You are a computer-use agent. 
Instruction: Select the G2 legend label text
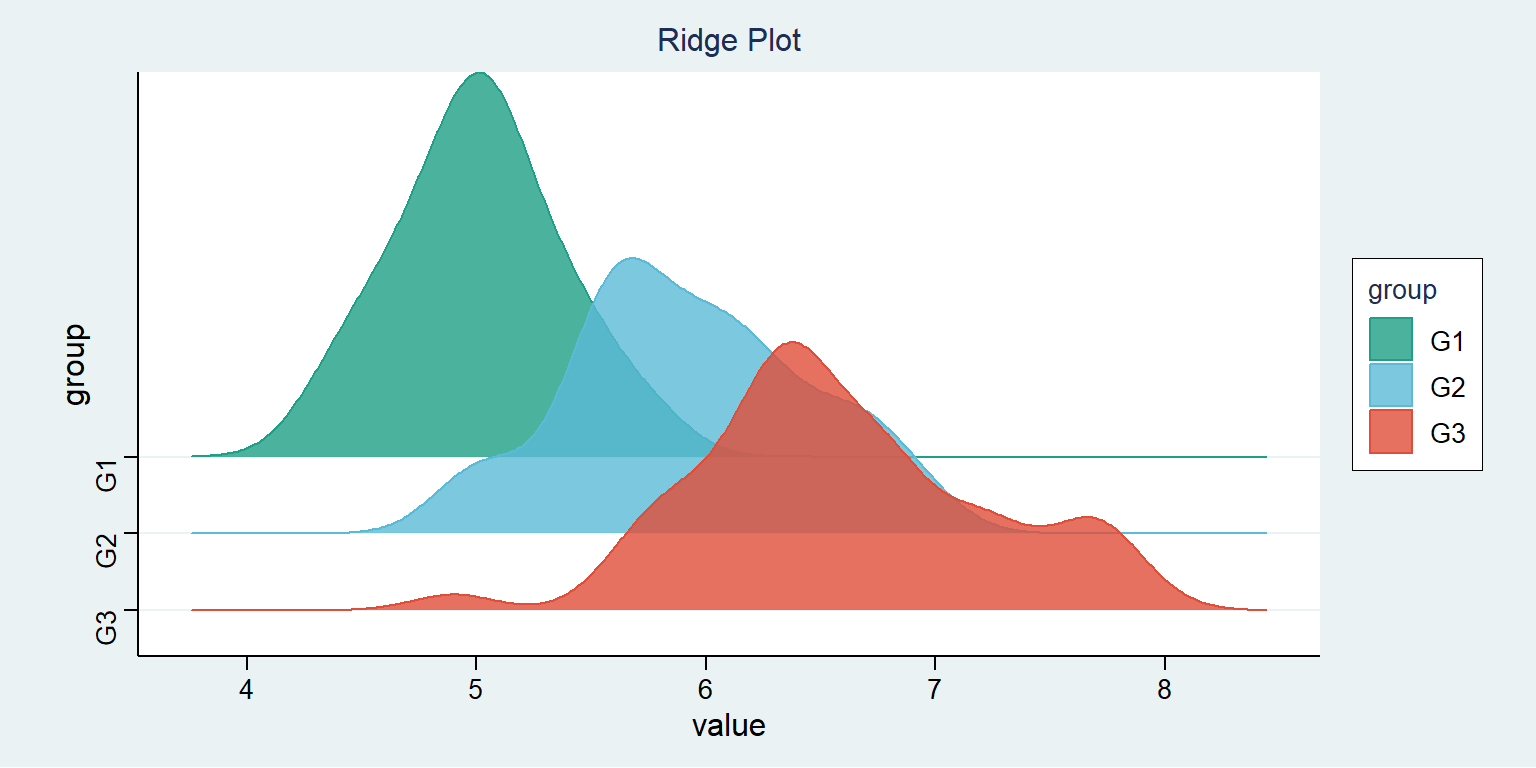point(1447,387)
